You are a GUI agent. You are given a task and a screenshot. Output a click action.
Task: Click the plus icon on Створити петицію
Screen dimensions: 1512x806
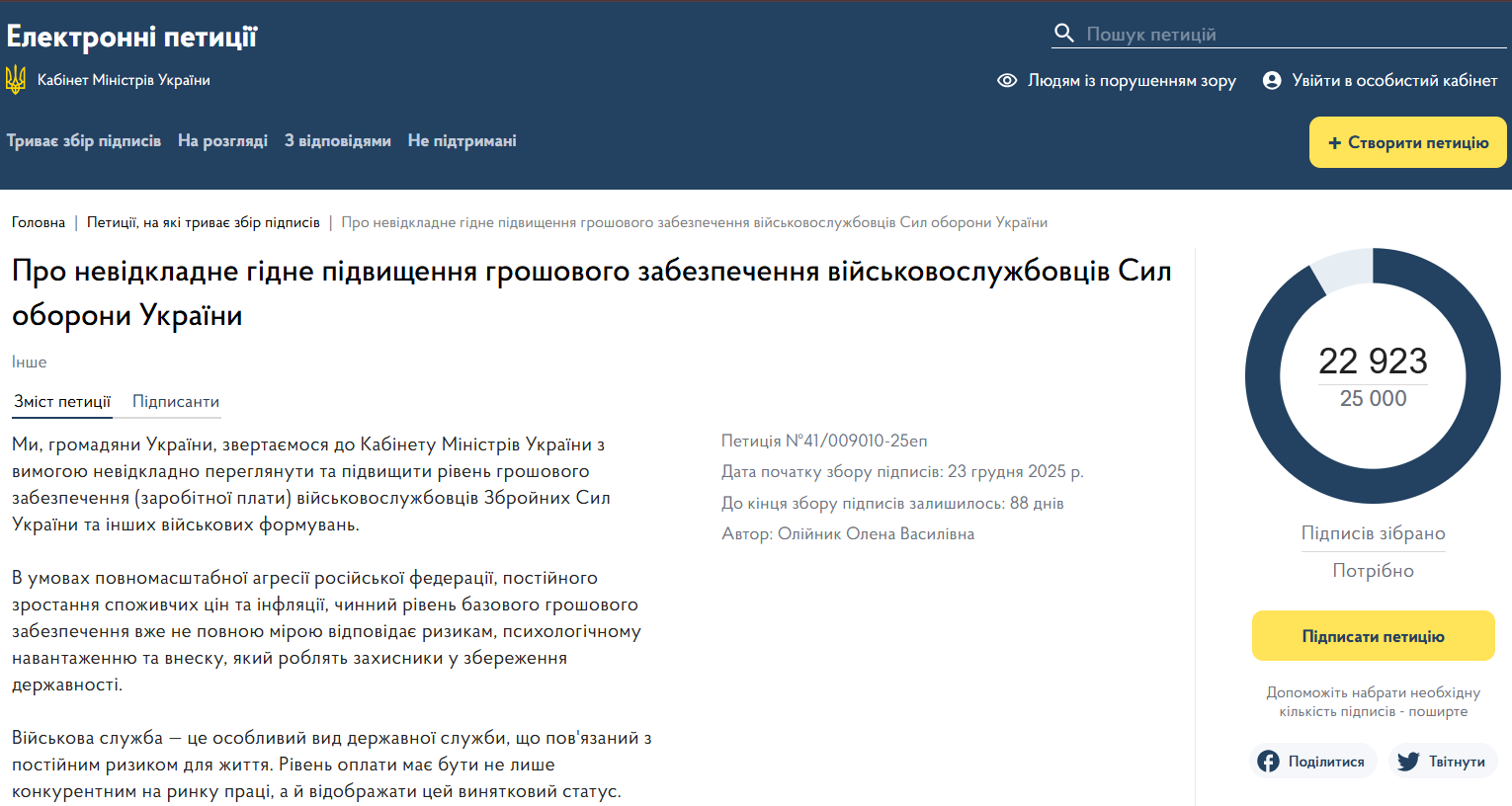[1336, 141]
